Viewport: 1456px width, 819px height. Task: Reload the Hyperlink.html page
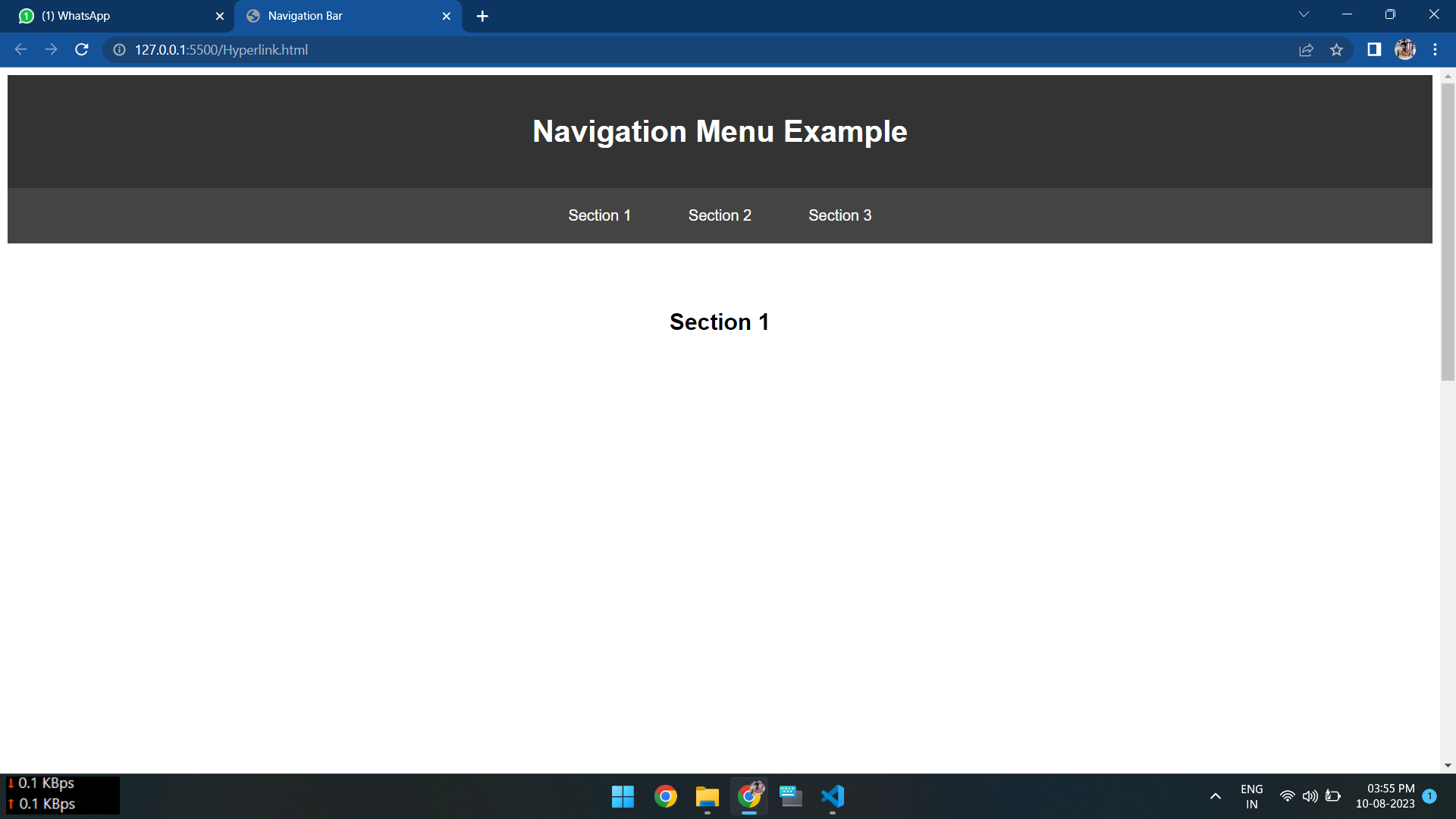[81, 49]
